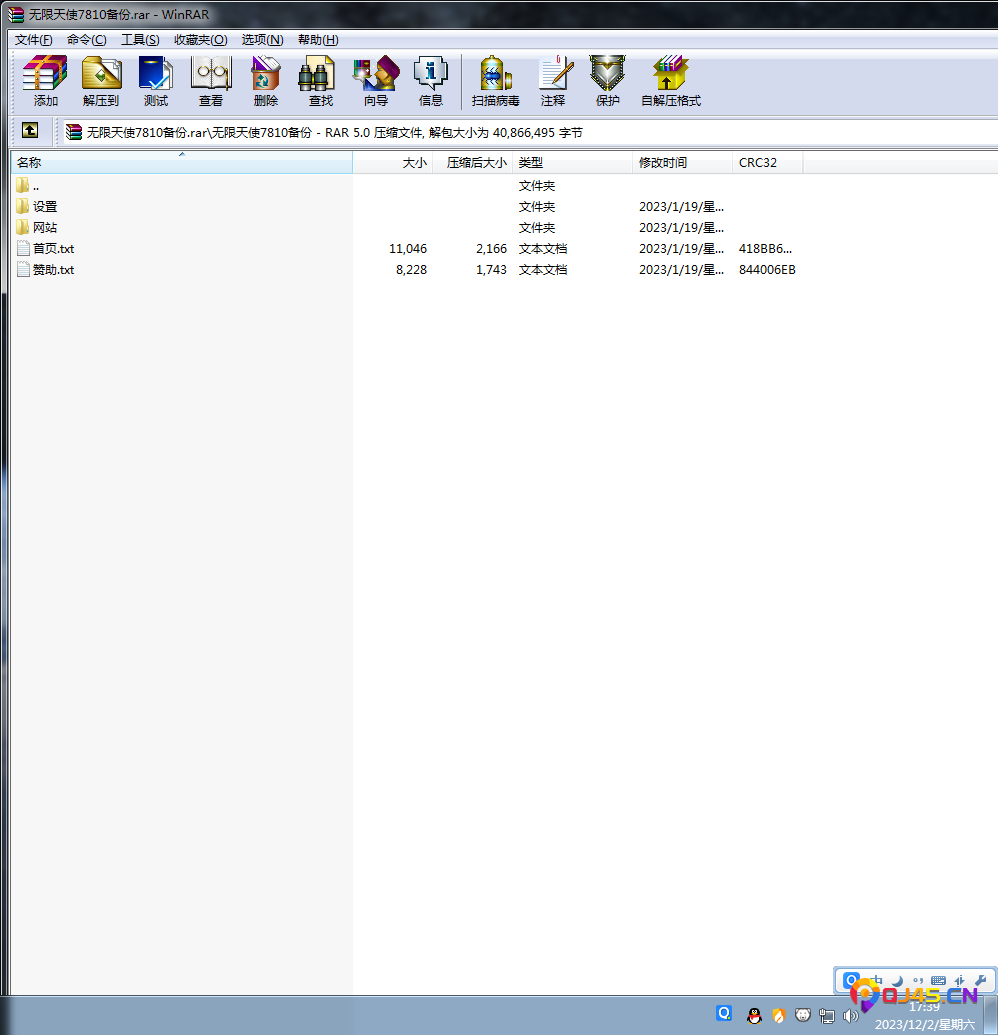Open the 收藏夹(O) menu
The width and height of the screenshot is (998, 1035).
pyautogui.click(x=201, y=40)
